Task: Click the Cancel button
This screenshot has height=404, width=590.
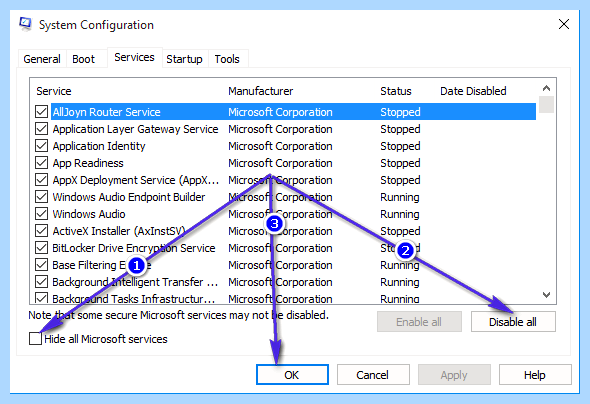Action: click(x=373, y=375)
